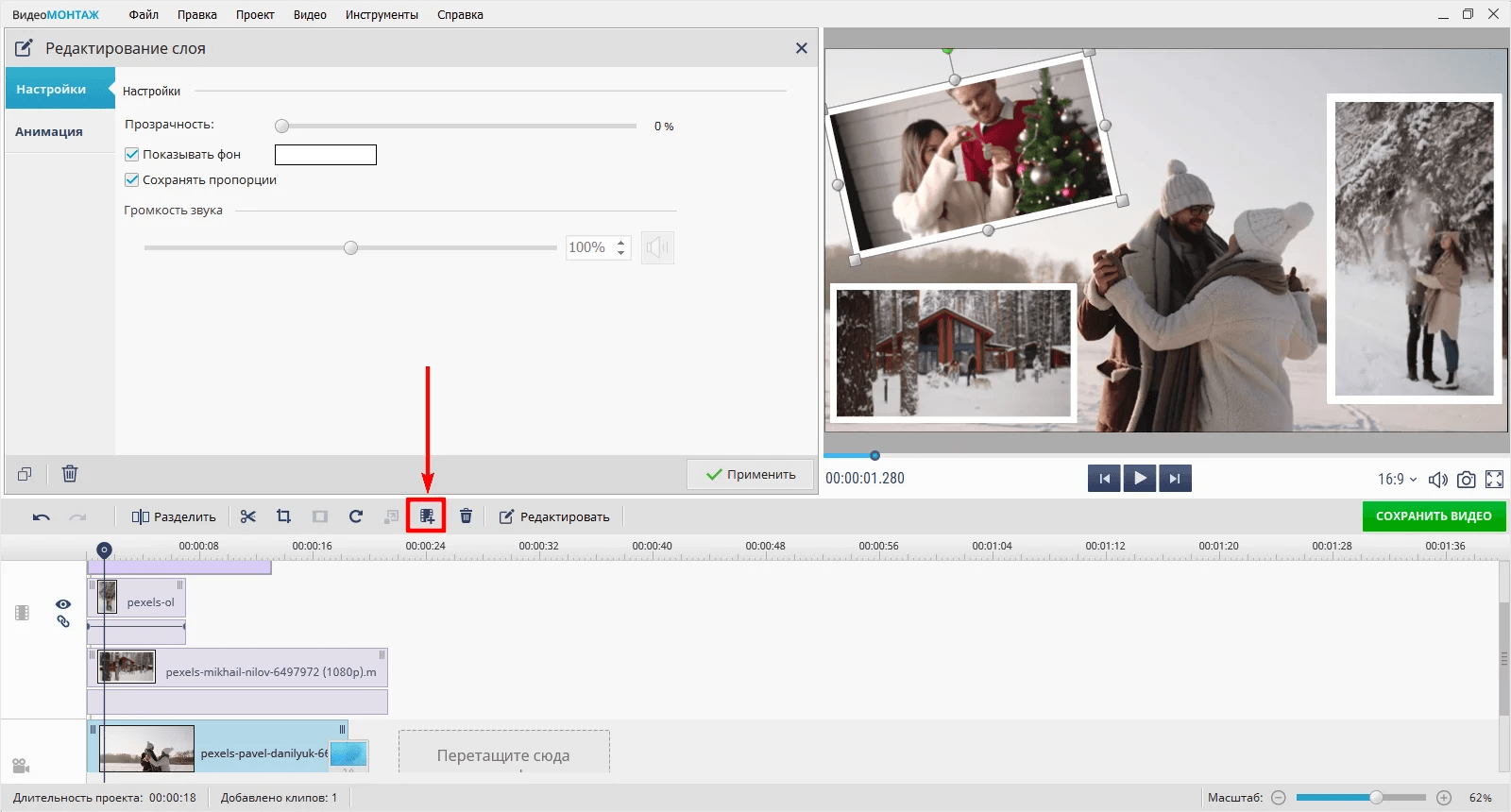
Task: Click the rotate clip icon
Action: point(356,516)
